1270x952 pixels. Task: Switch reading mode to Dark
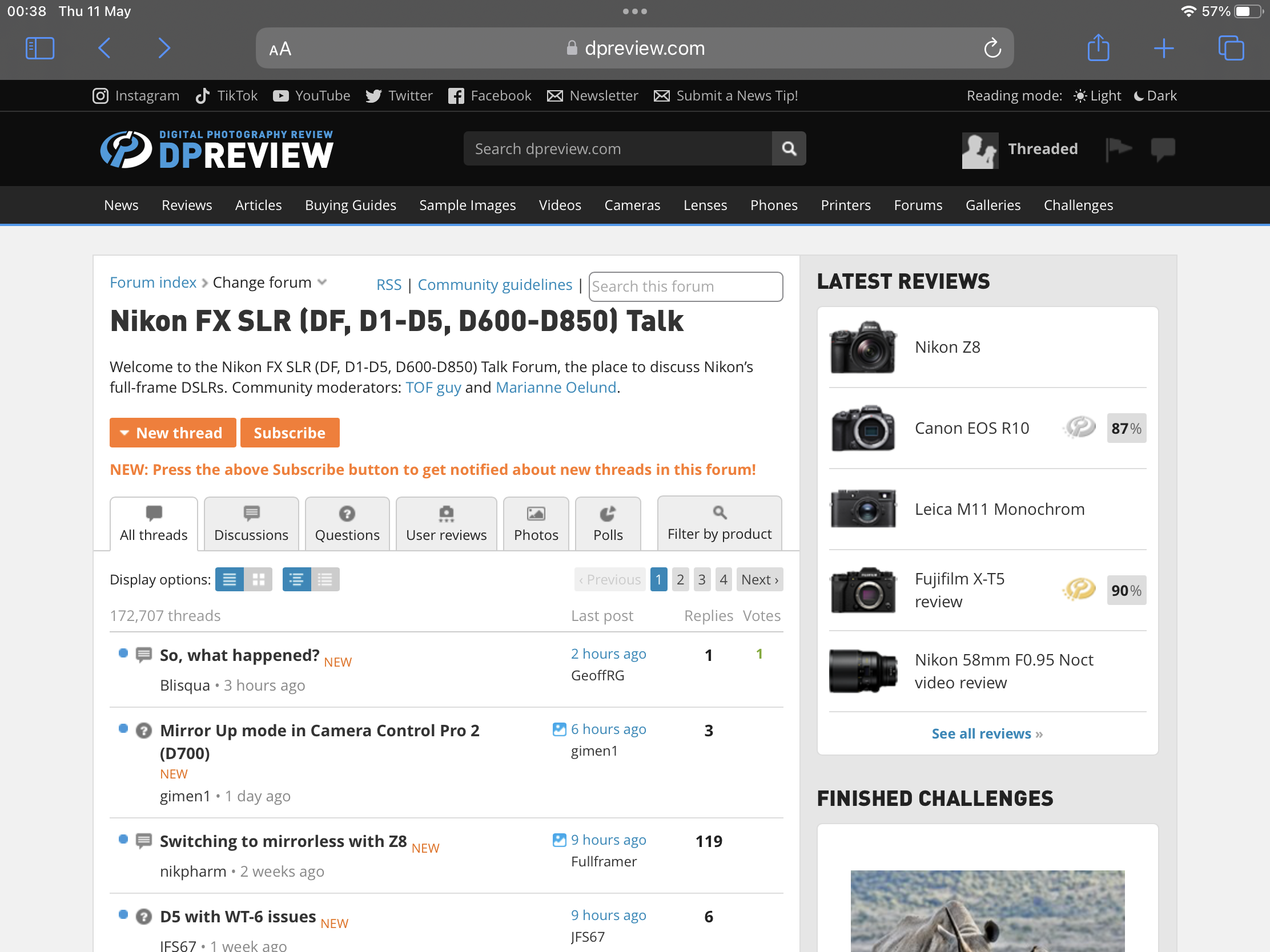click(x=1155, y=96)
